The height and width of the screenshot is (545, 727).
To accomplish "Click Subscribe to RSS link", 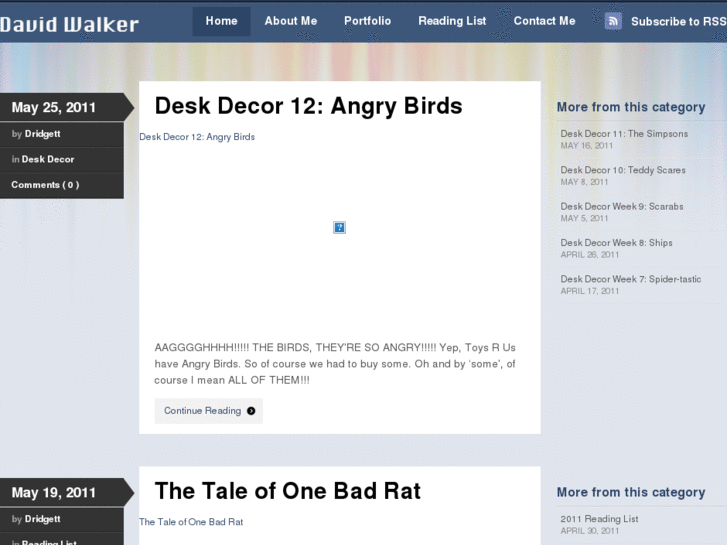I will click(679, 22).
